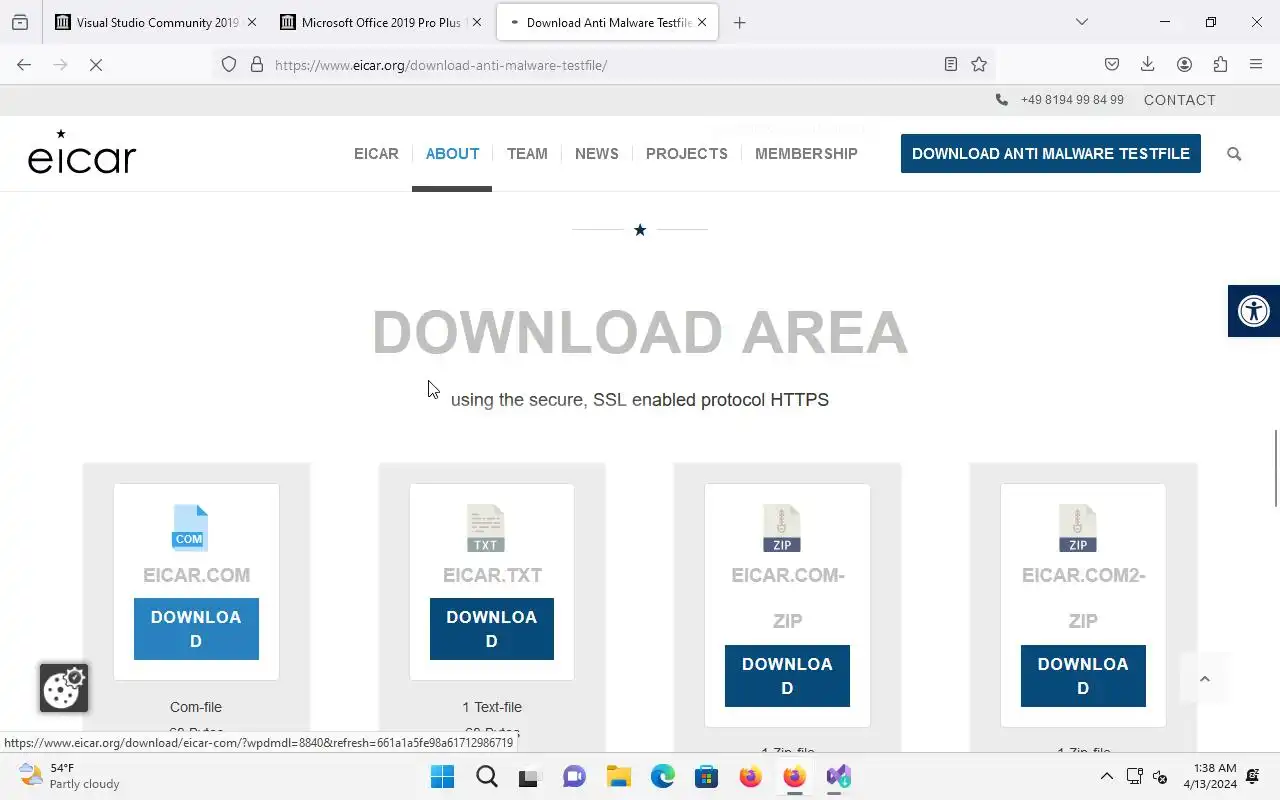Image resolution: width=1280 pixels, height=800 pixels.
Task: Open Firefox account icon
Action: [1184, 65]
